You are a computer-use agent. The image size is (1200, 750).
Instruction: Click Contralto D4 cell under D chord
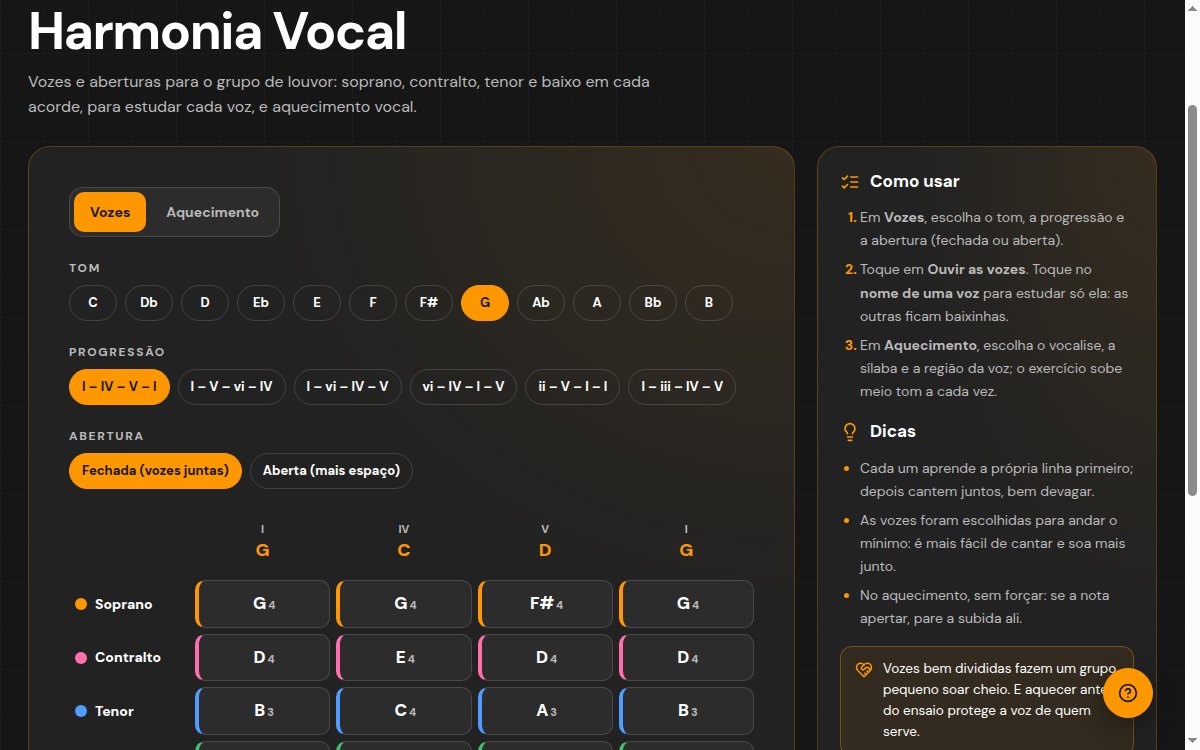click(546, 658)
